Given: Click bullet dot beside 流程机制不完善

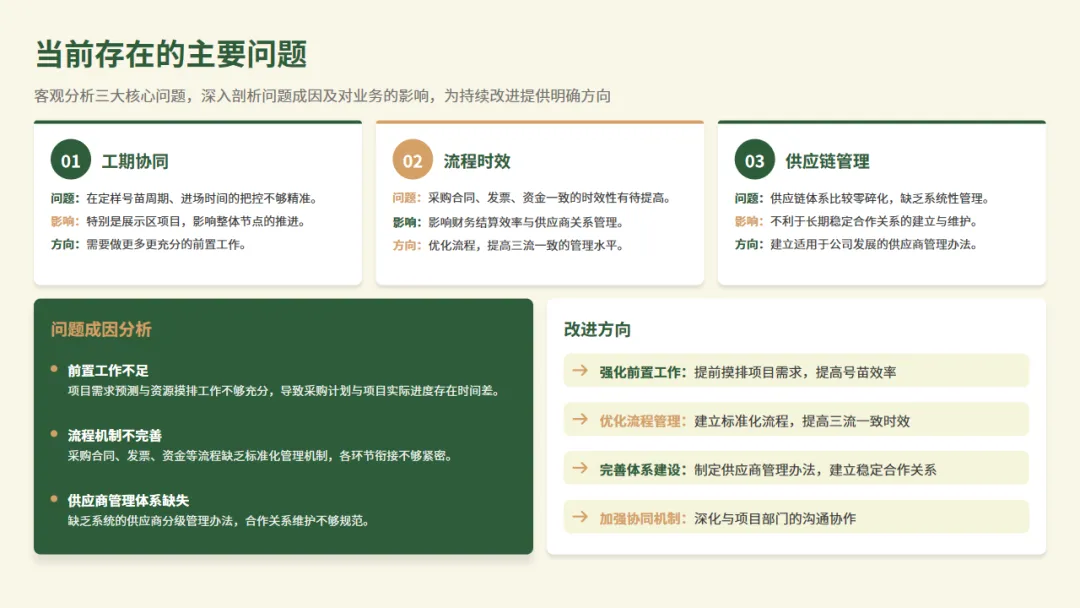Looking at the screenshot, I should tap(54, 434).
